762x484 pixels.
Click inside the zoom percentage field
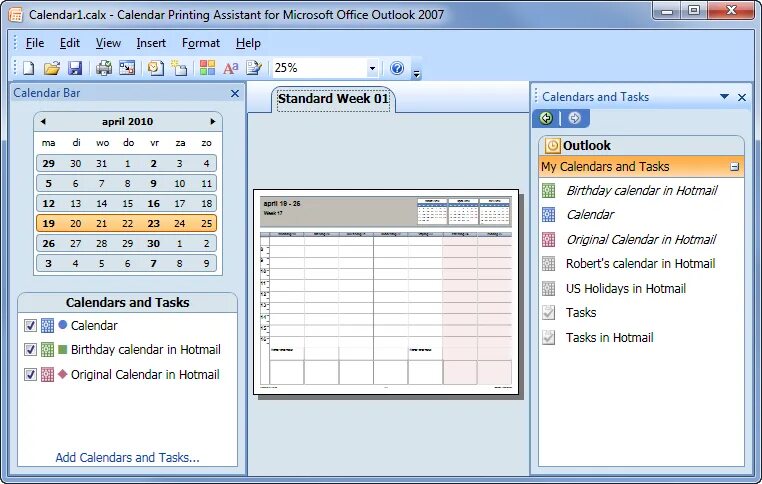pyautogui.click(x=320, y=68)
